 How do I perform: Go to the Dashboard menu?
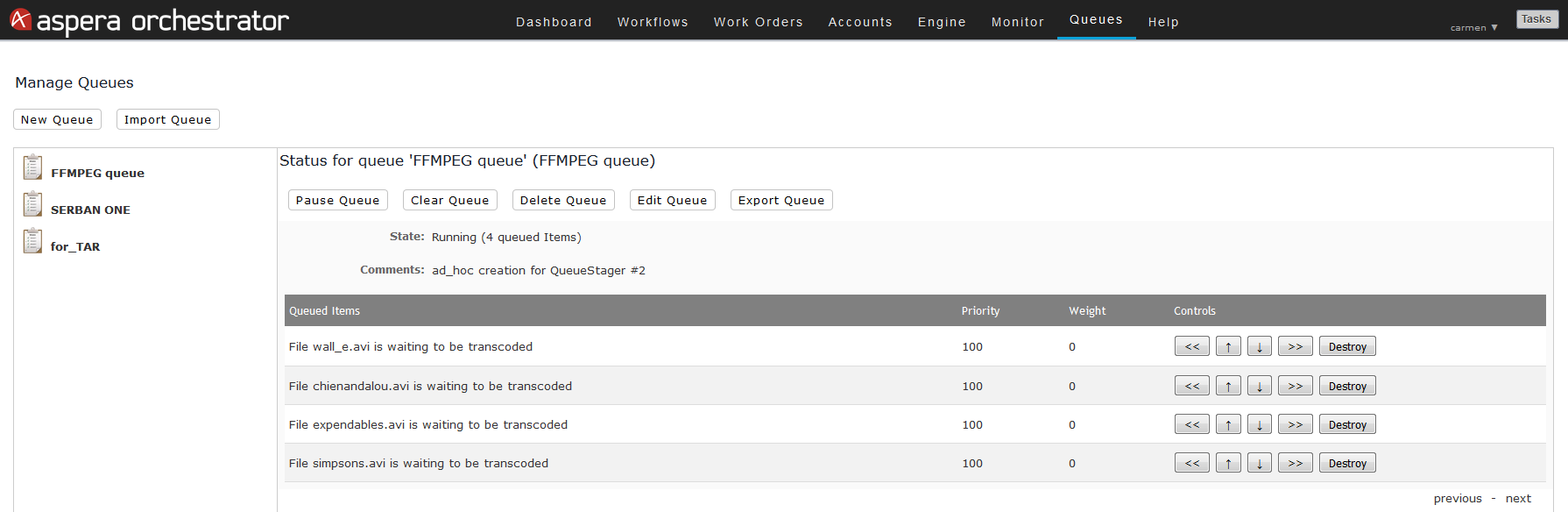554,22
